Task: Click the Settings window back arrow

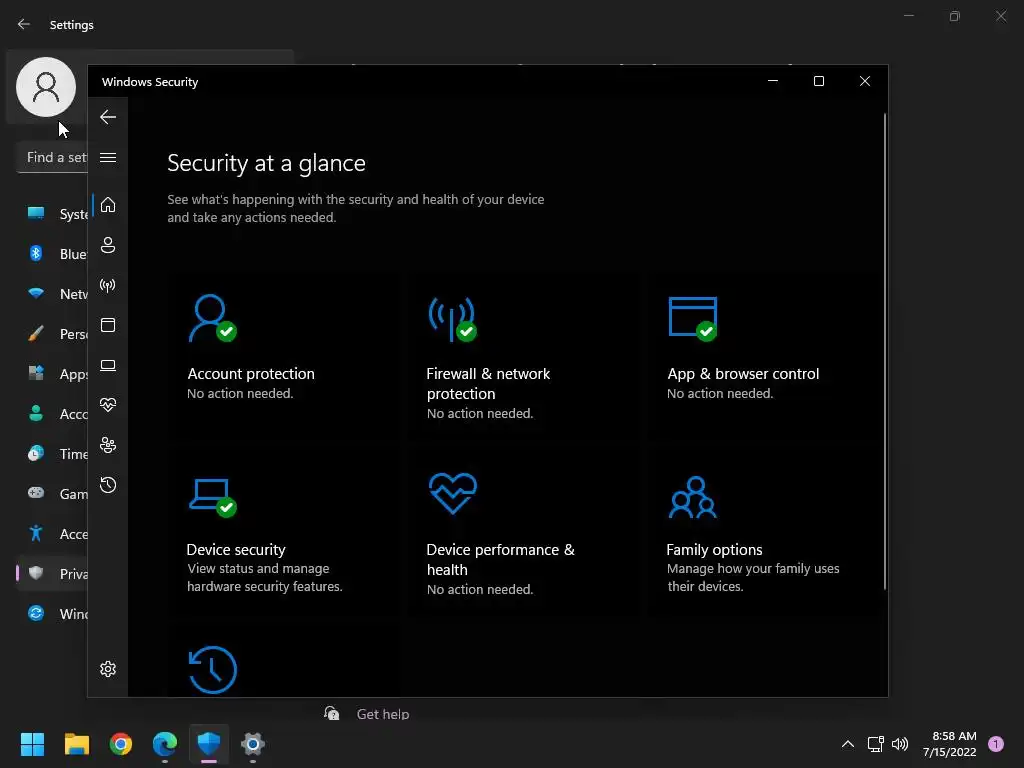Action: pyautogui.click(x=24, y=24)
